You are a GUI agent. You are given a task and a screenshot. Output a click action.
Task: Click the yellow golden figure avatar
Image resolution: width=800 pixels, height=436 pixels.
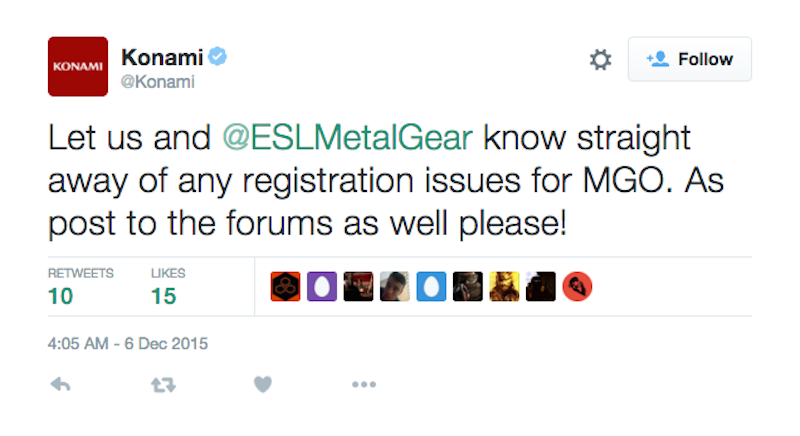(503, 287)
